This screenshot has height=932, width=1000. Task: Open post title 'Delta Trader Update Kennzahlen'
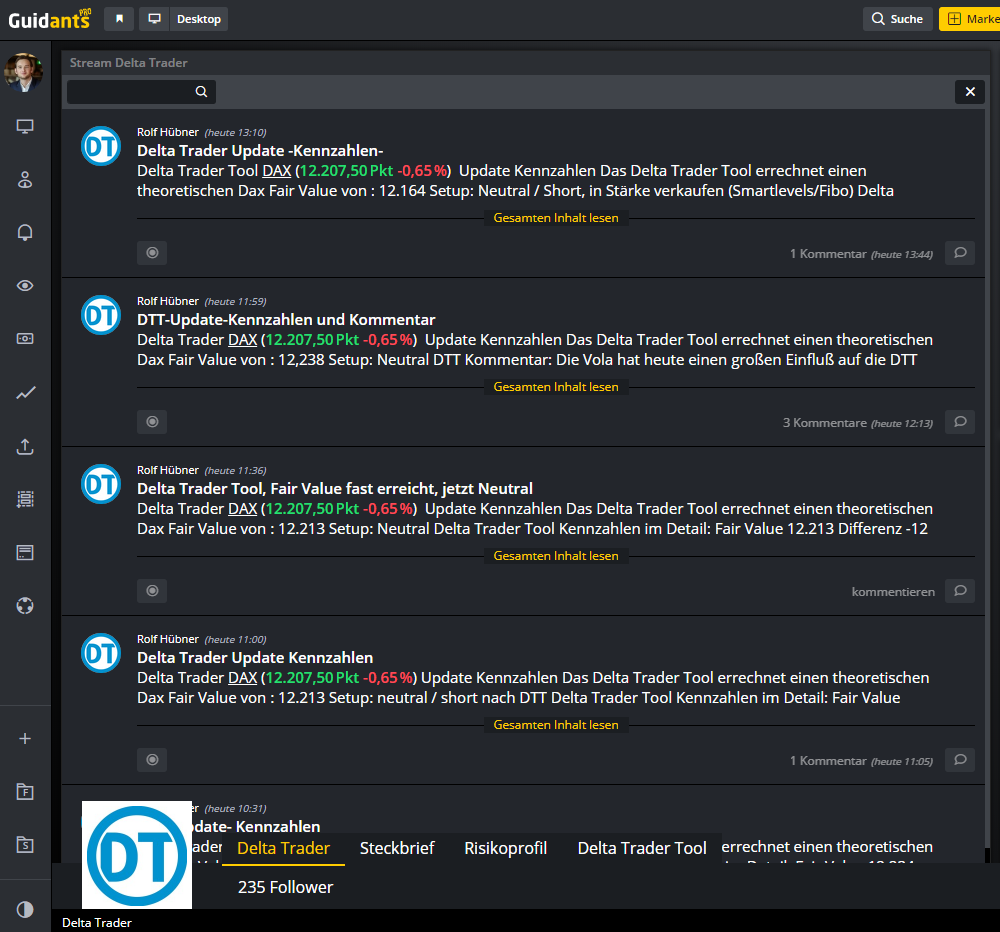click(255, 658)
